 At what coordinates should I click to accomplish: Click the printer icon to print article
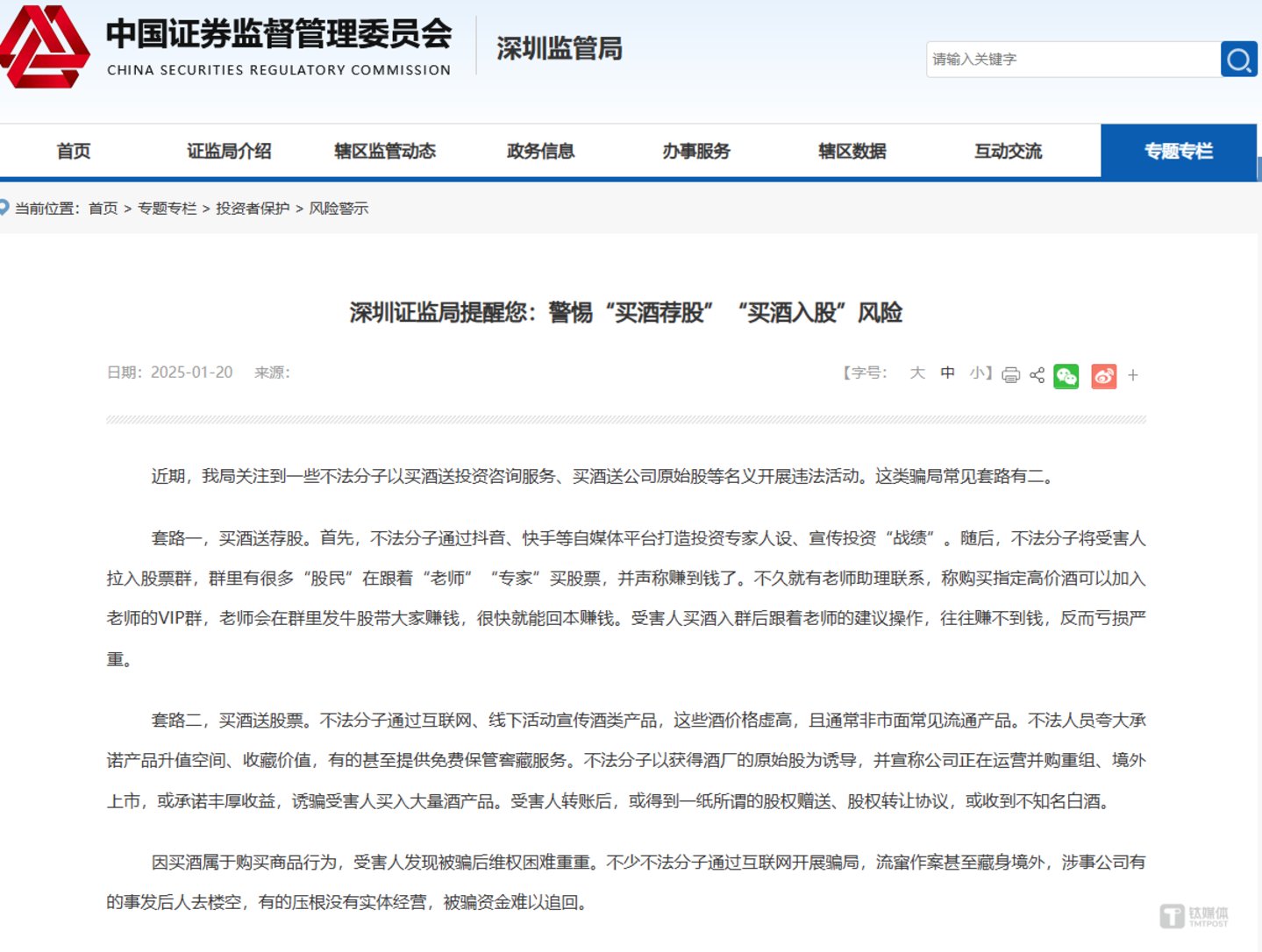(1010, 375)
